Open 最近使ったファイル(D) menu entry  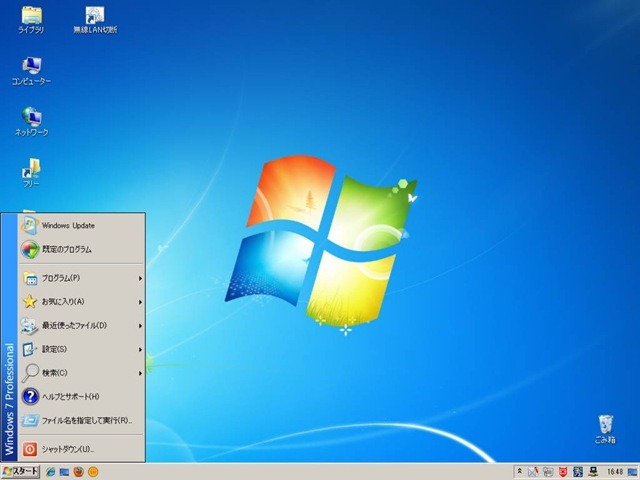(82, 325)
